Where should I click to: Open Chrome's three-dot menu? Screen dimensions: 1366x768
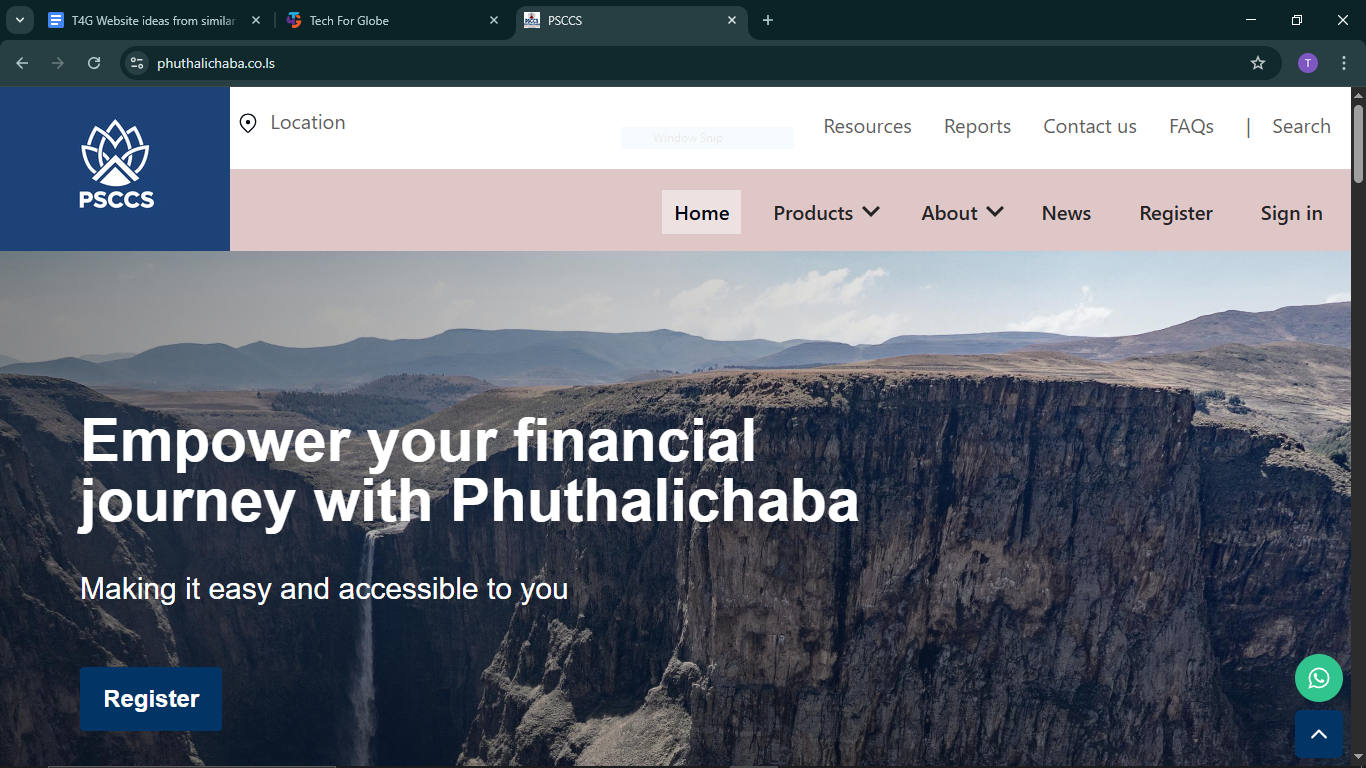coord(1344,63)
